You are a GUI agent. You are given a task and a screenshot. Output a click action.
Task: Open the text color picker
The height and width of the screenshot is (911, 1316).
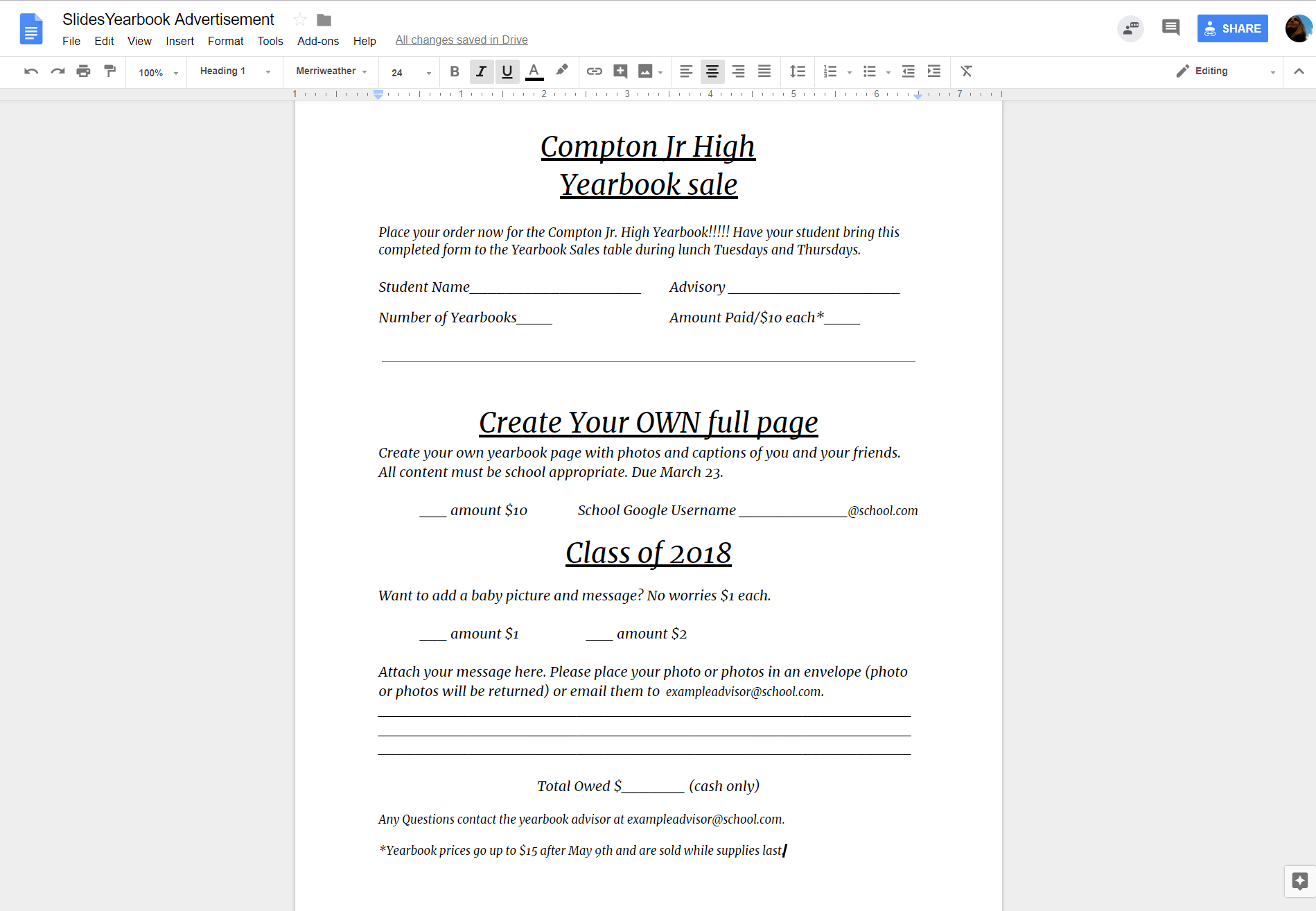pyautogui.click(x=534, y=71)
